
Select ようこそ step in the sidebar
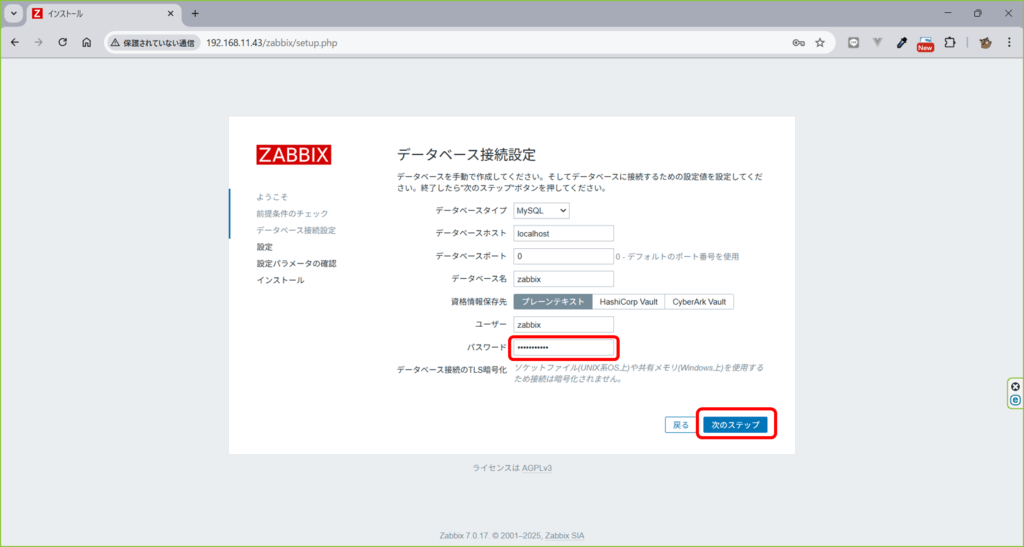[272, 196]
